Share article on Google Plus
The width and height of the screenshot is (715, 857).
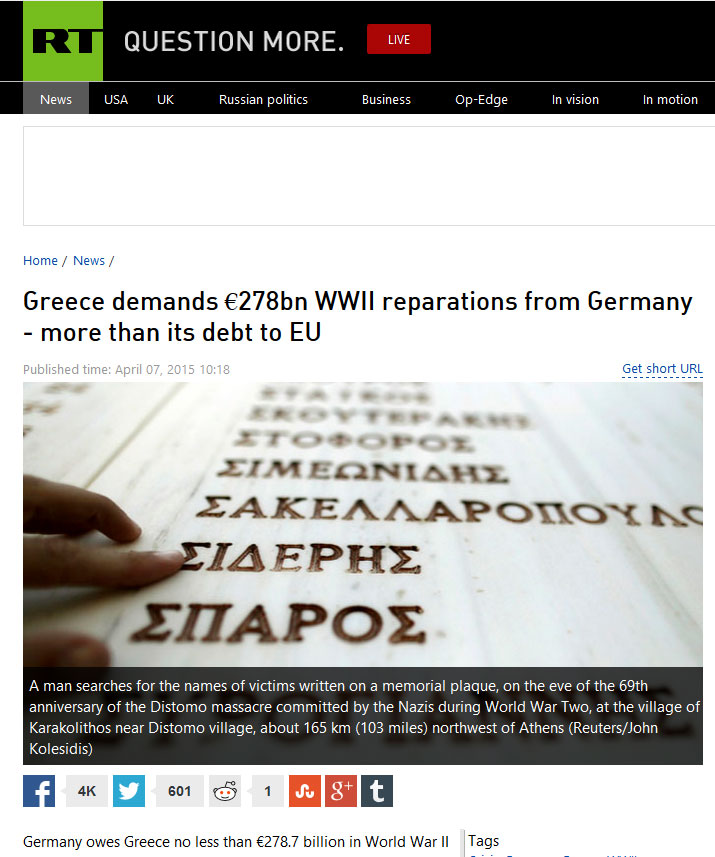pyautogui.click(x=341, y=791)
